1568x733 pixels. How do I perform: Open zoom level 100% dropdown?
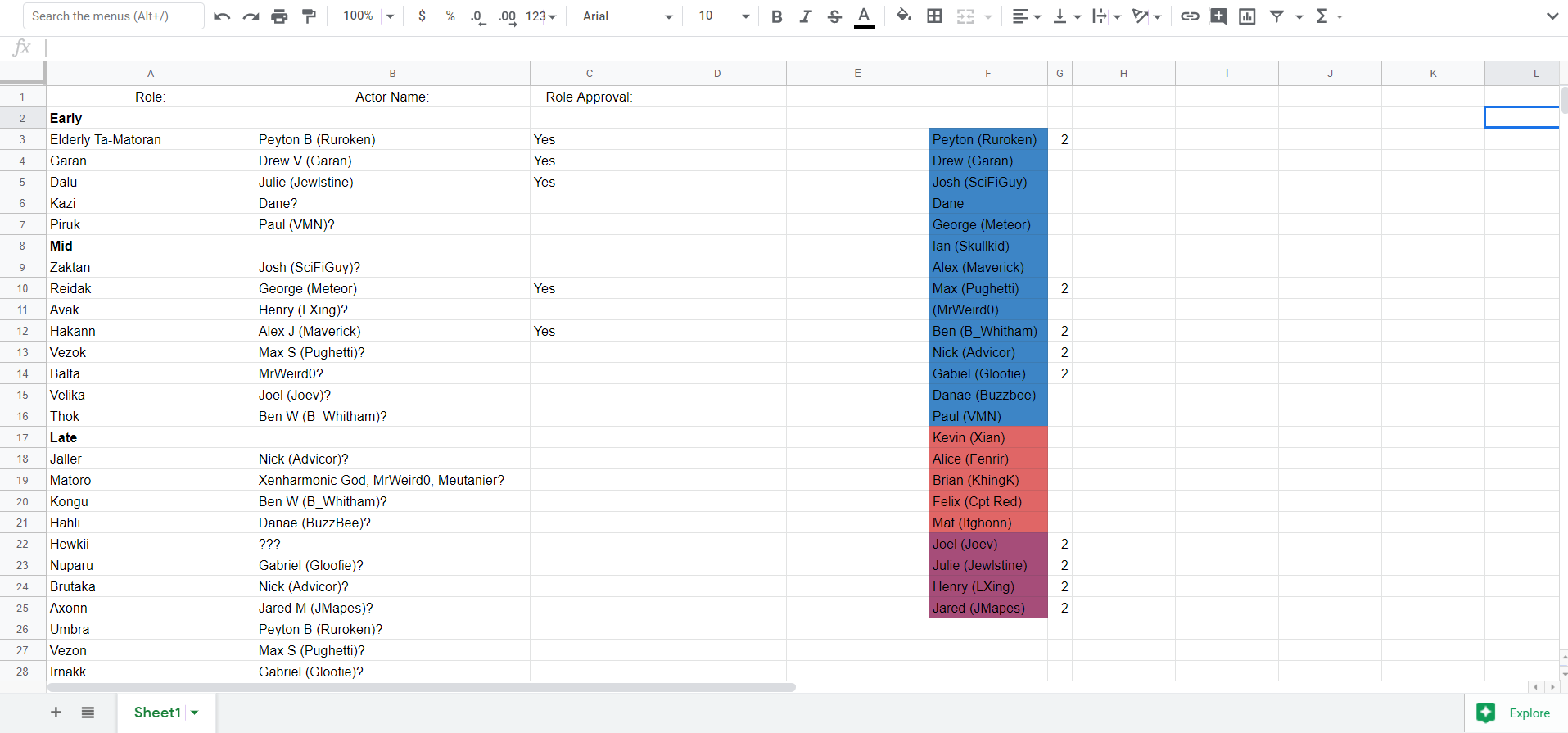click(368, 16)
